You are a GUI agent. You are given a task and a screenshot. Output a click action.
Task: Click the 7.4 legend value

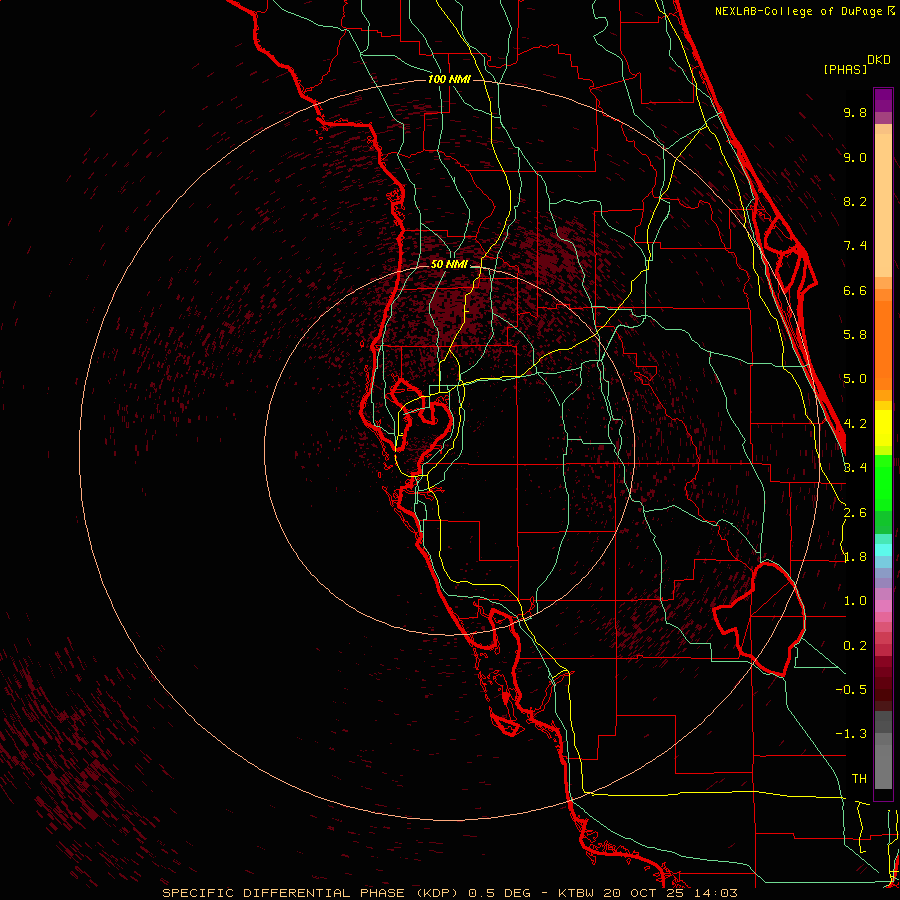(x=855, y=246)
